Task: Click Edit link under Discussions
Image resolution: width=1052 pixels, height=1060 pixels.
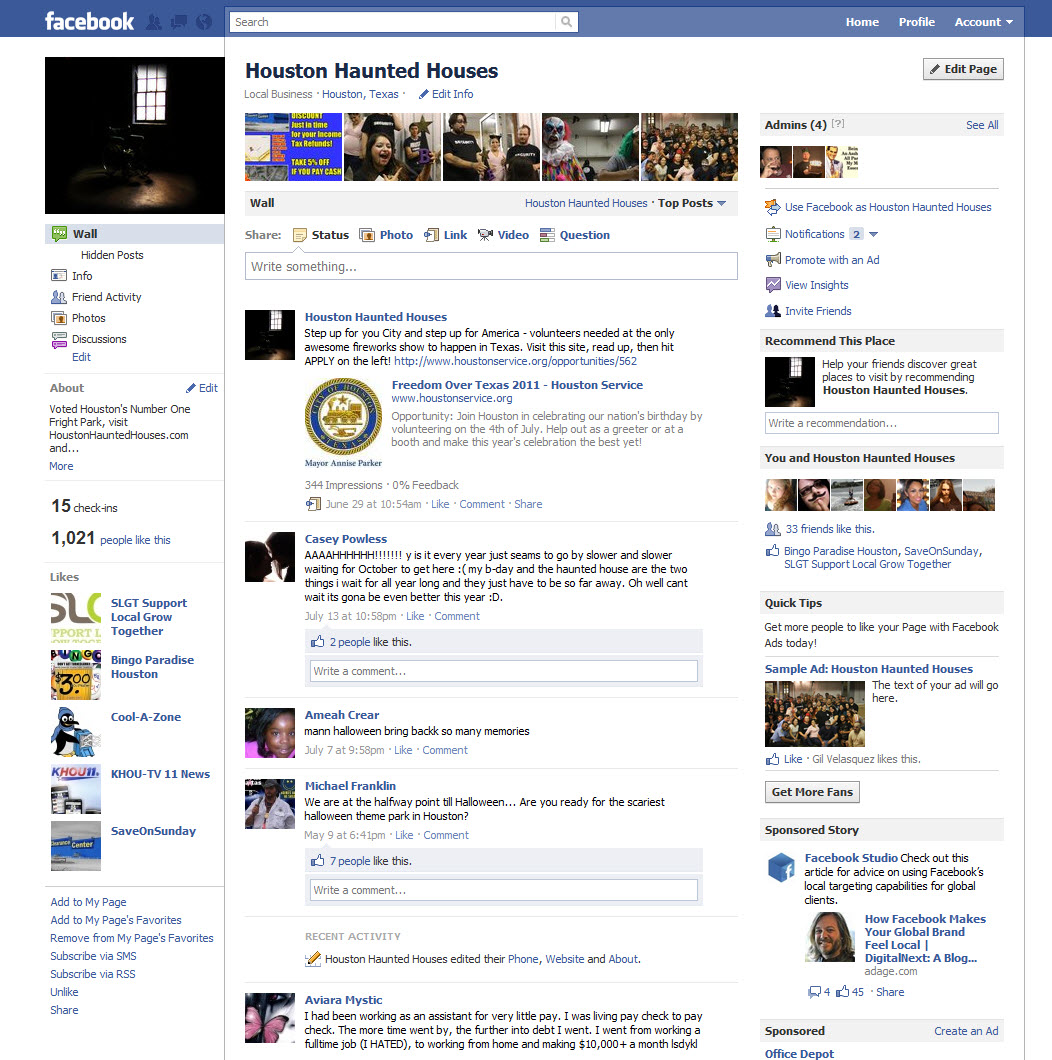Action: point(81,357)
